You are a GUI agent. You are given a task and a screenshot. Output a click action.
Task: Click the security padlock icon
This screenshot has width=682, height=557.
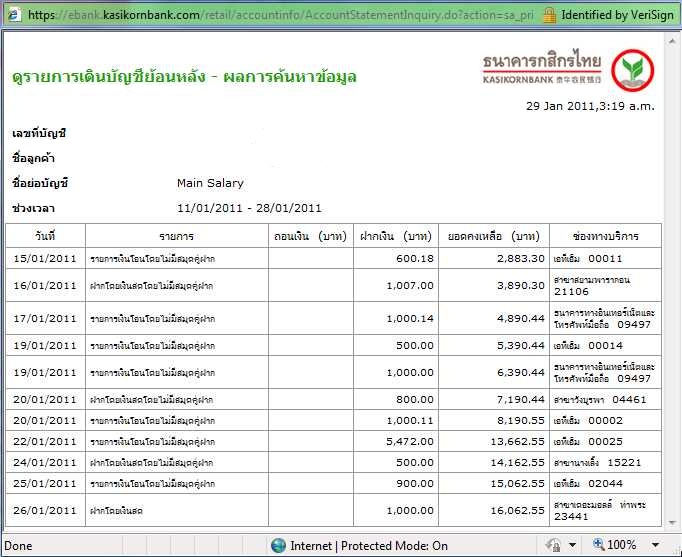tap(549, 15)
